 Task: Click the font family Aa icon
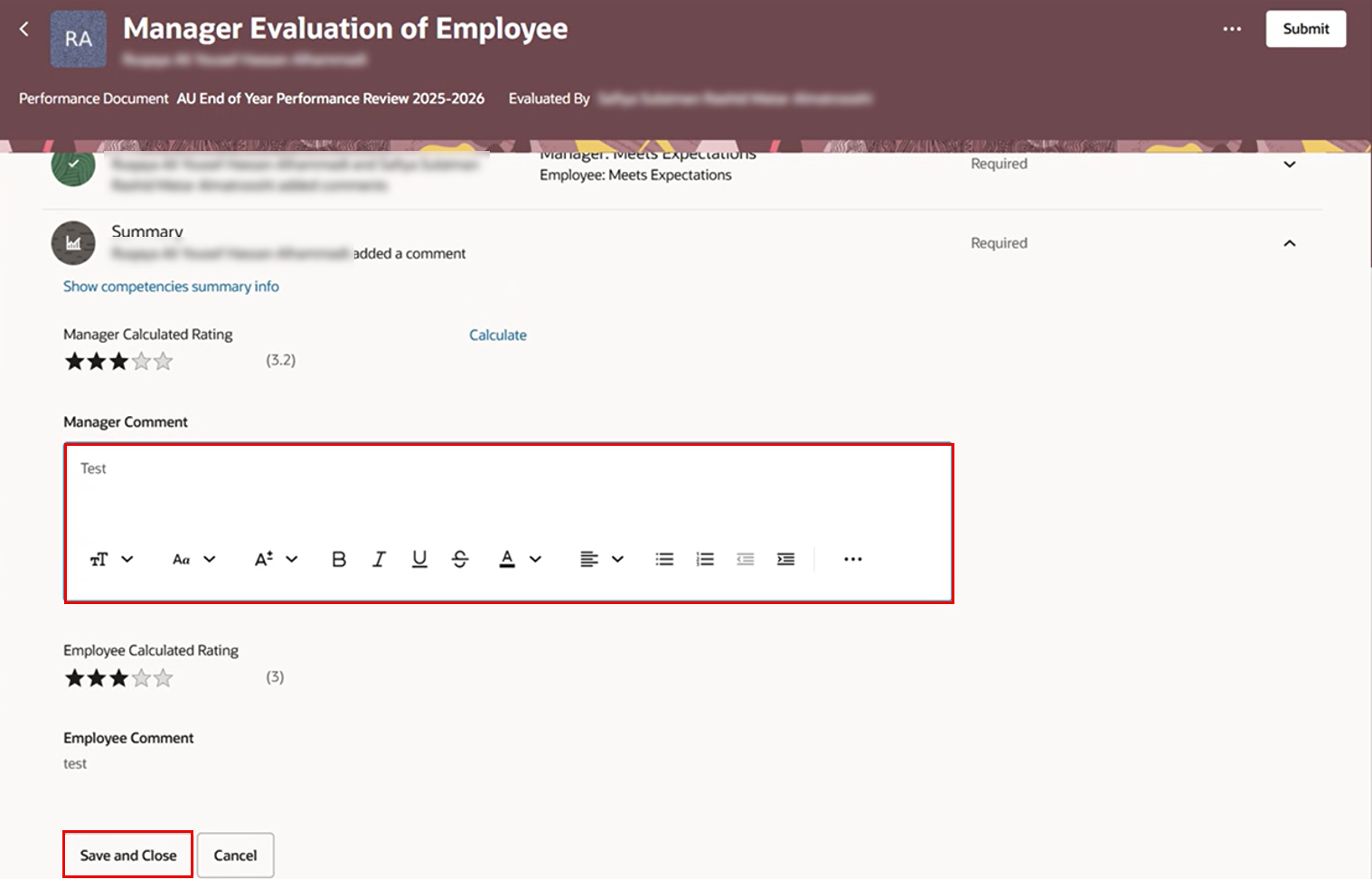tap(181, 560)
